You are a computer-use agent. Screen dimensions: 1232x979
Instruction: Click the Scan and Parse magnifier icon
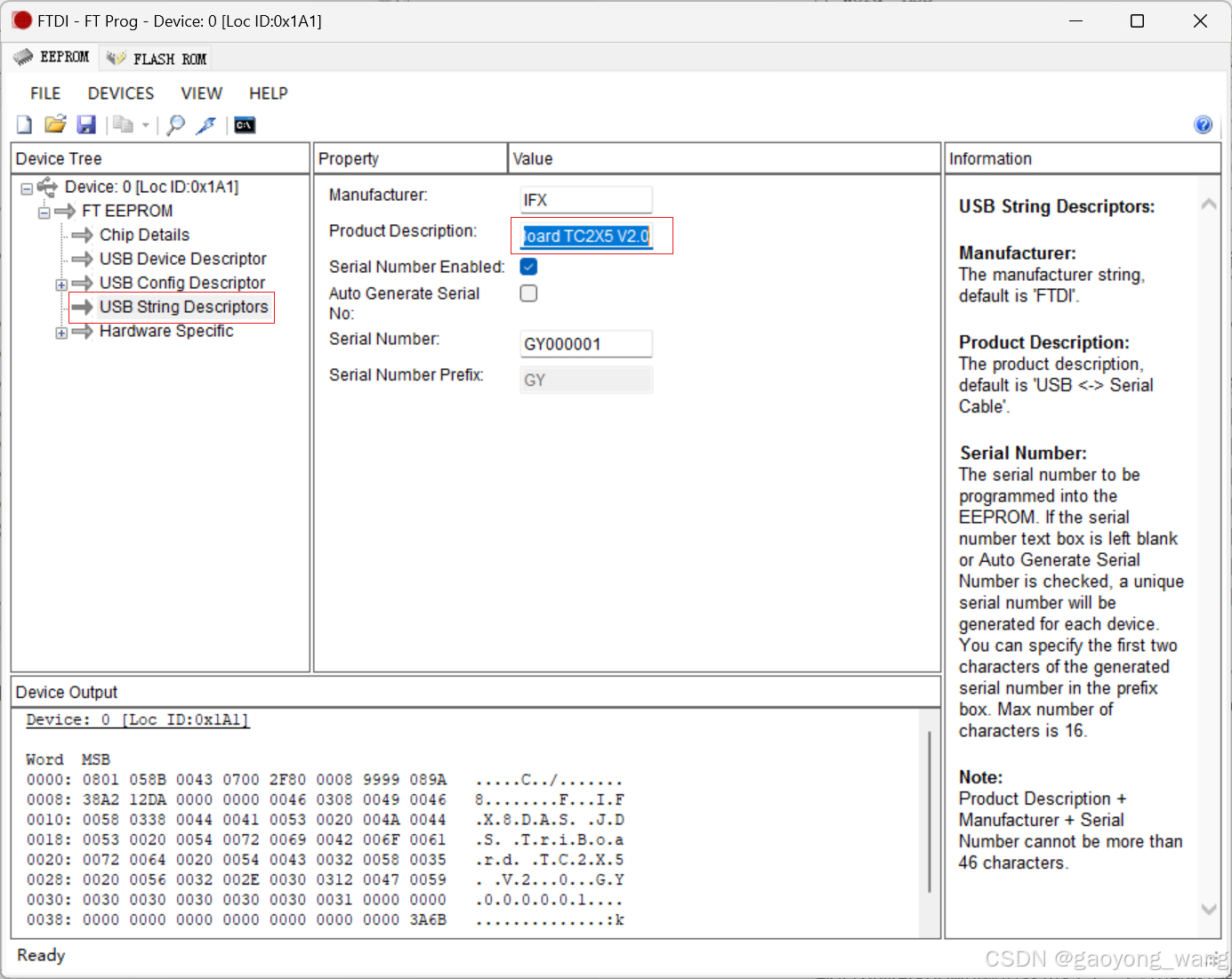point(176,124)
